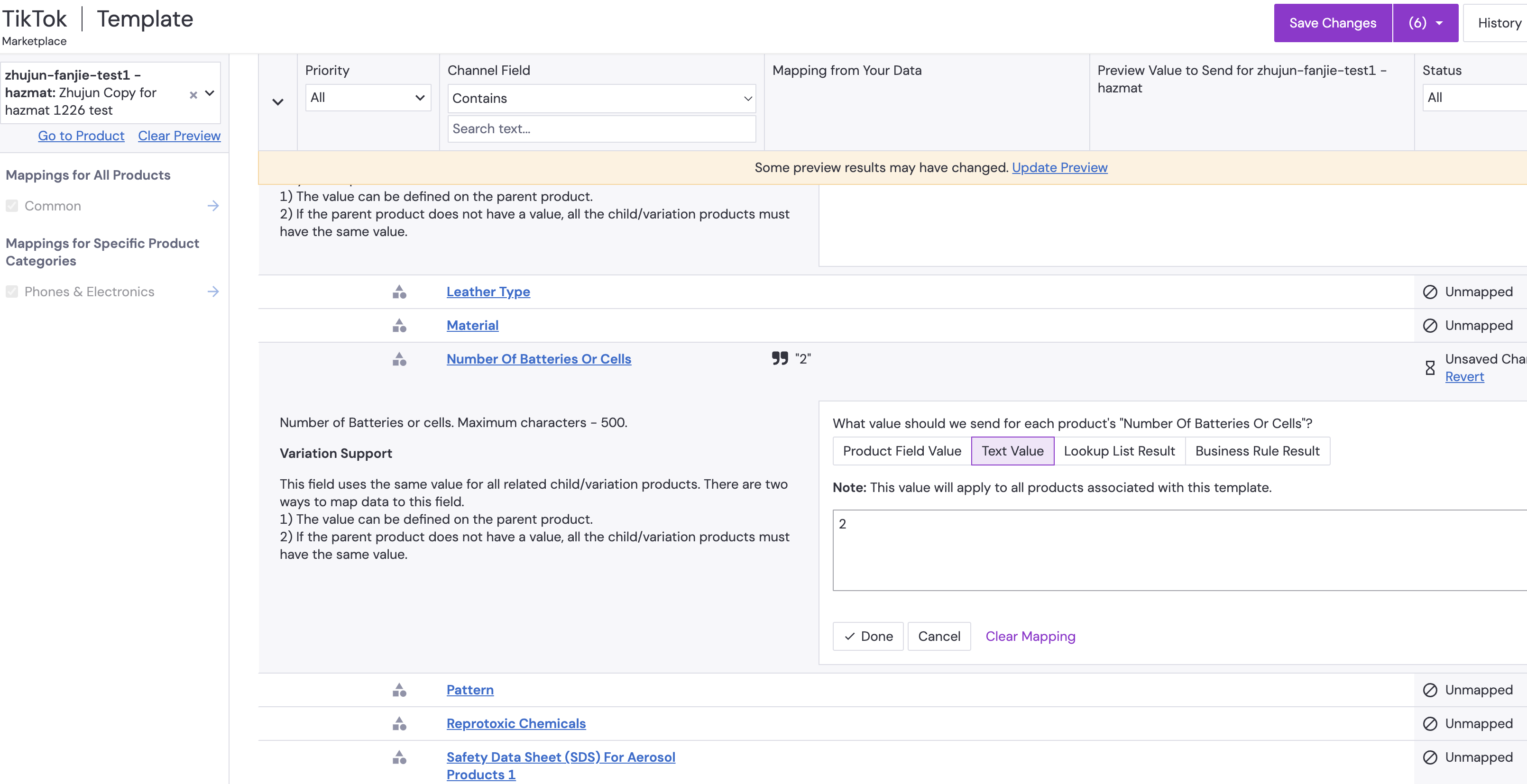Open the Priority All dropdown
The width and height of the screenshot is (1527, 784).
pos(368,98)
